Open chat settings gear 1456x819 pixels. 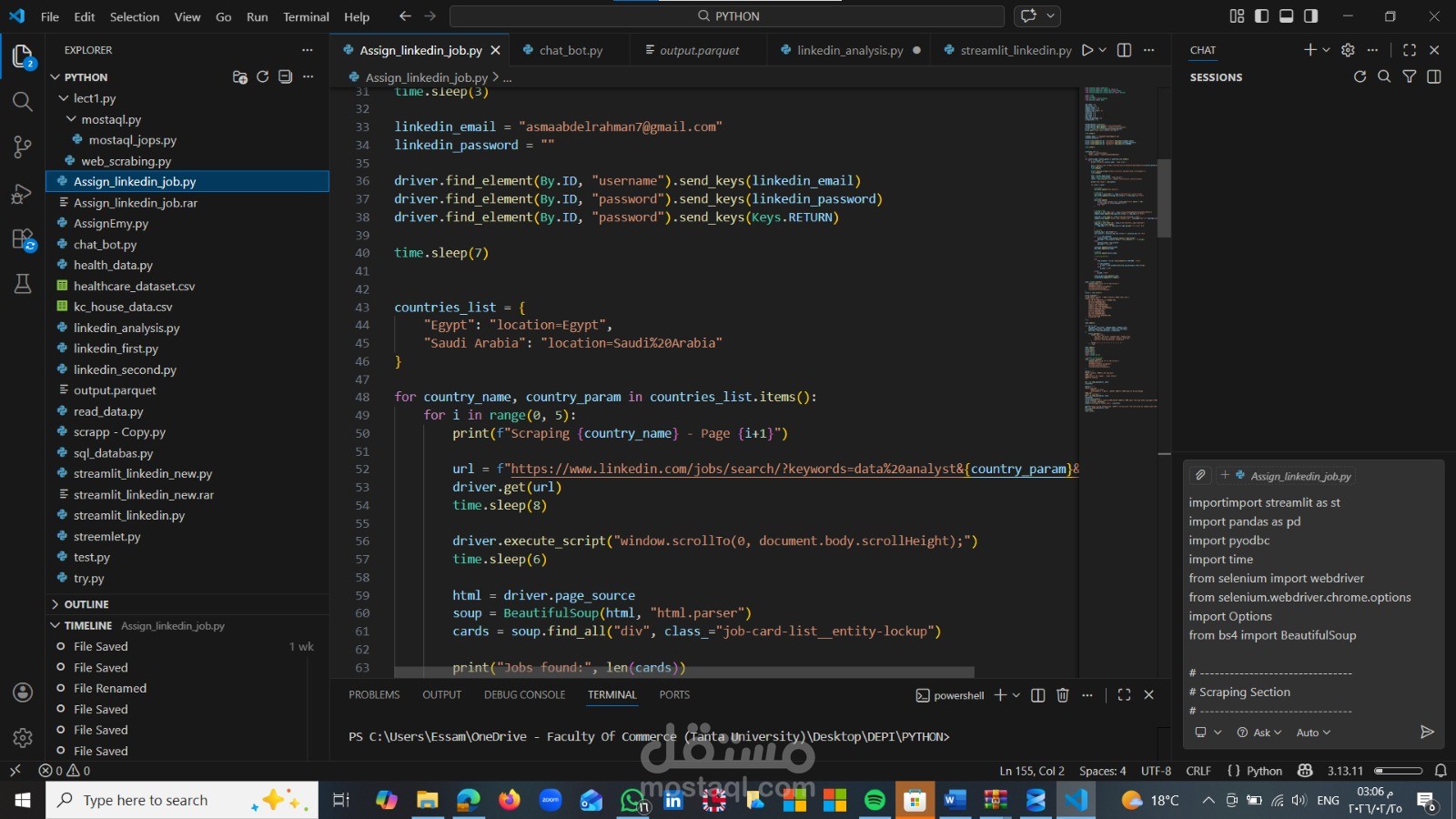tap(1349, 50)
